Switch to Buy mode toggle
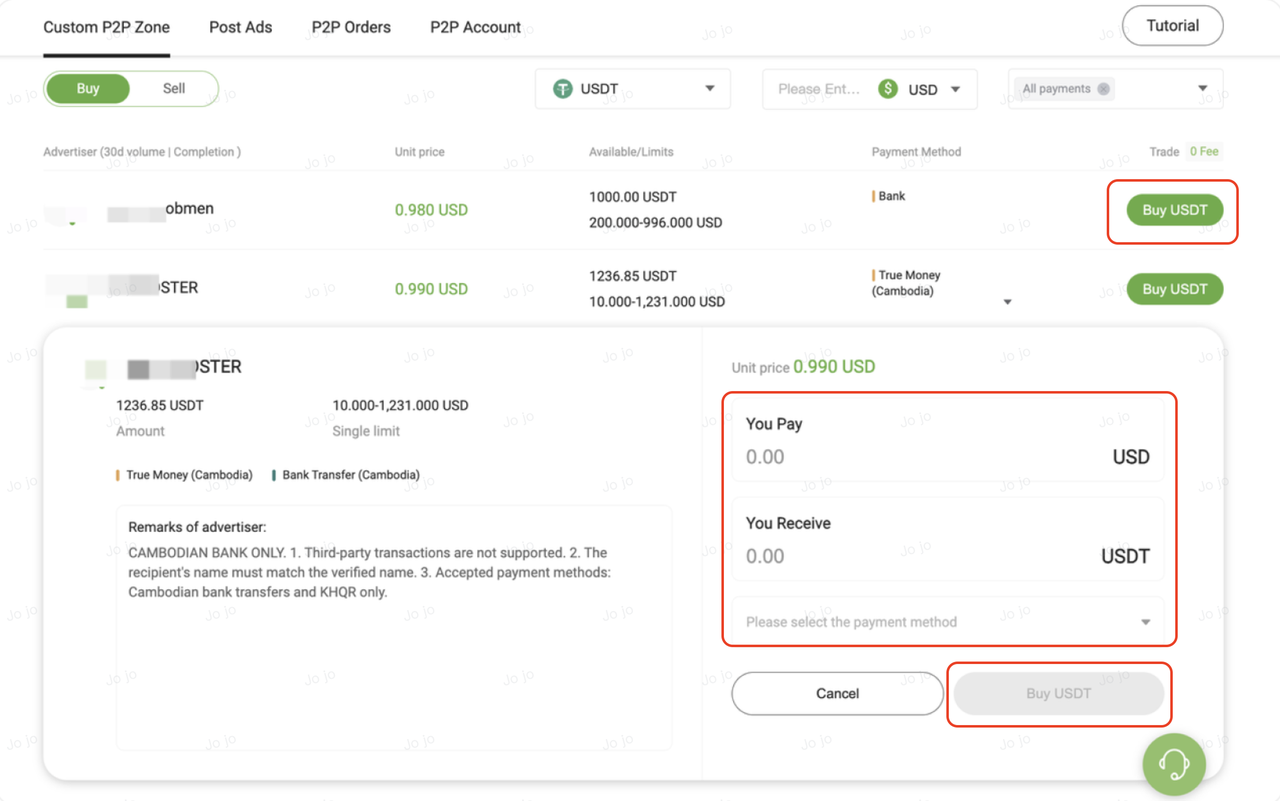This screenshot has height=801, width=1280. 88,88
